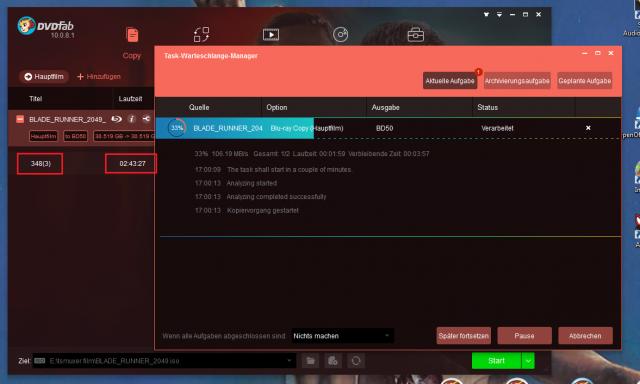
Task: Open the Creator disc icon
Action: [340, 35]
